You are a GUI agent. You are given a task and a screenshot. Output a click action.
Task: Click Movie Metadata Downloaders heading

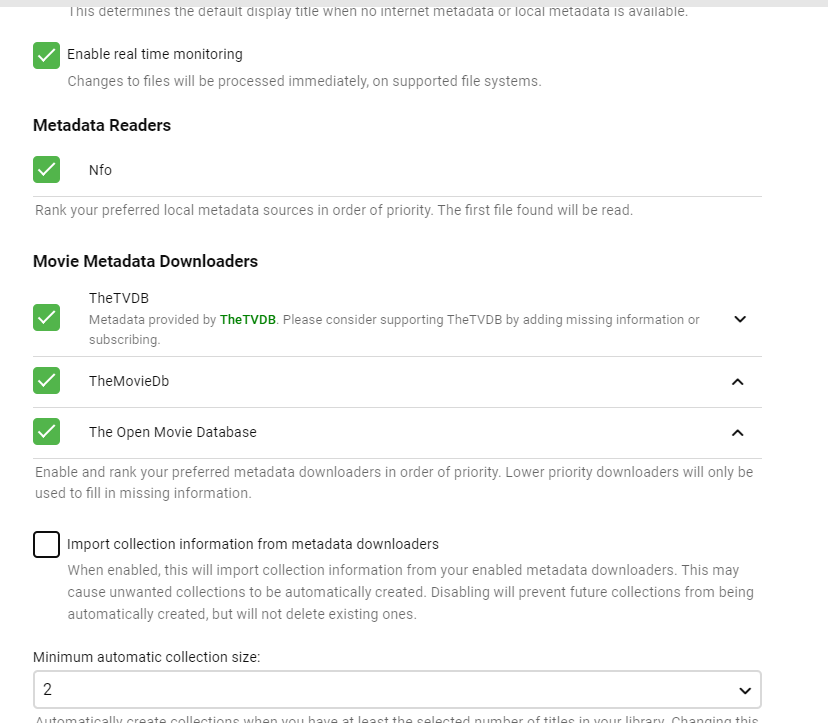pos(145,261)
